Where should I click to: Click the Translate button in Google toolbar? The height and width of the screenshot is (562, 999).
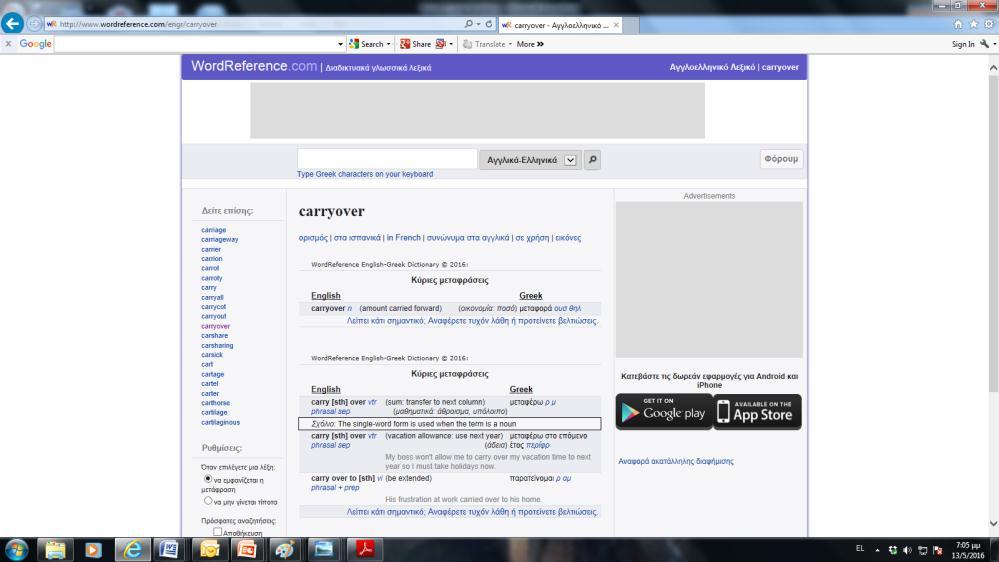[x=484, y=44]
